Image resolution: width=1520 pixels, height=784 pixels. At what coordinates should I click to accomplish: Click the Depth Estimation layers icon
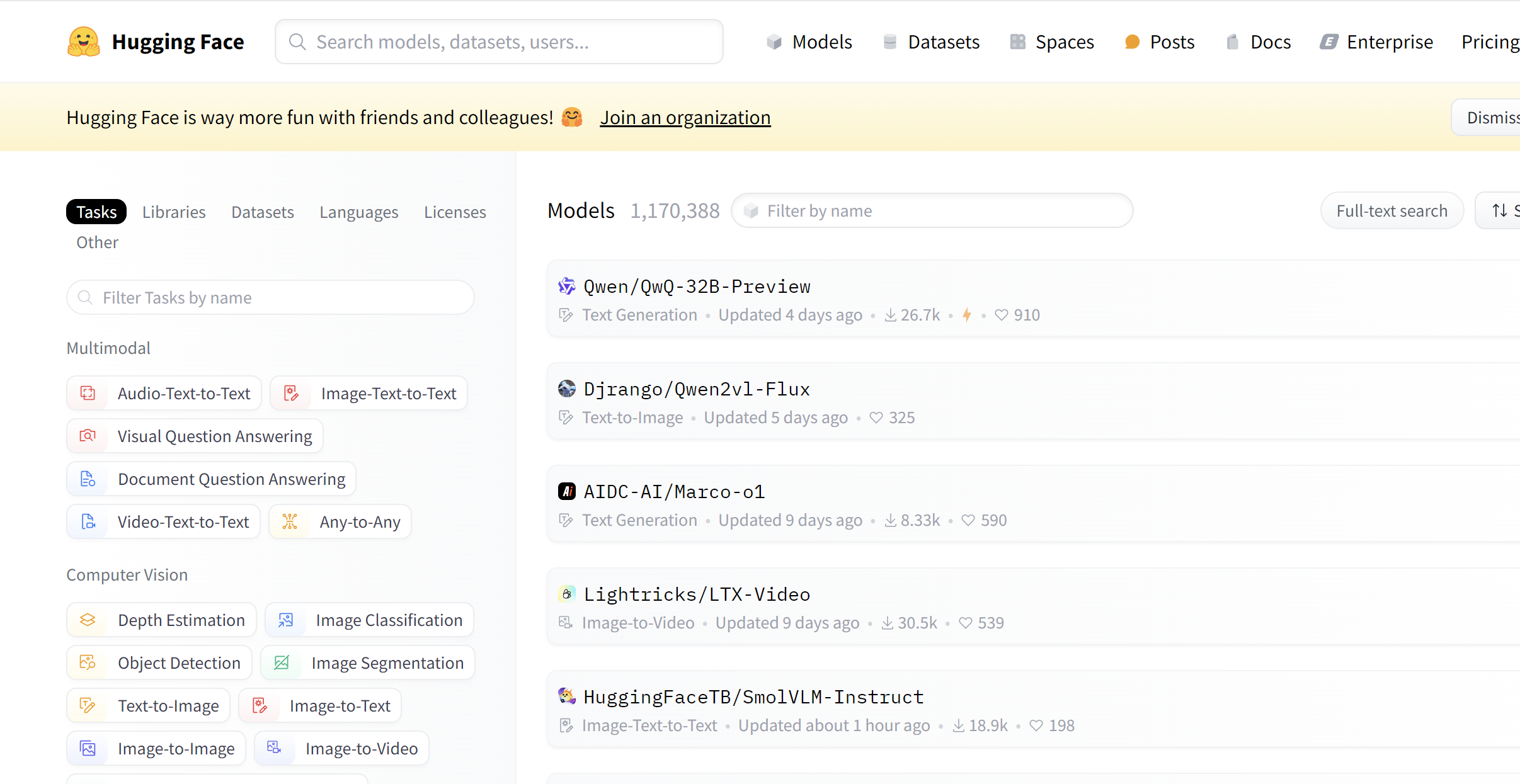[x=88, y=620]
